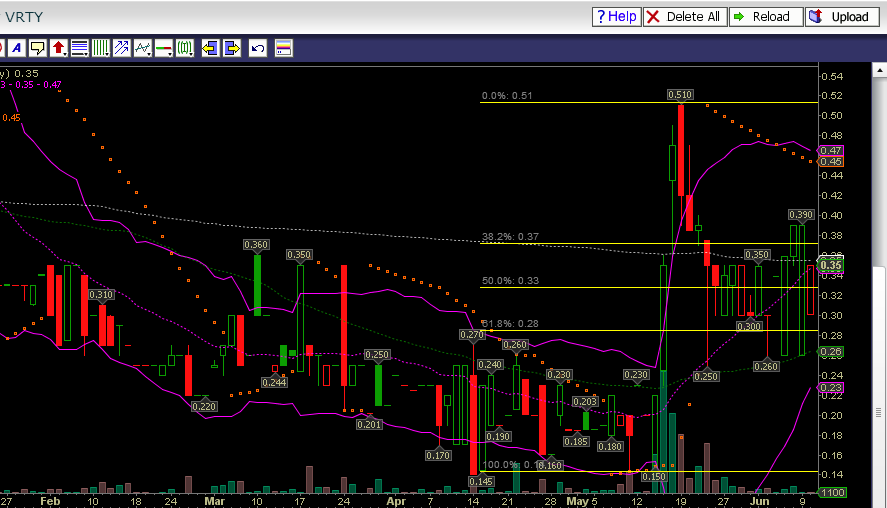Open dropdown arrow on zigzag wave tool
The image size is (887, 508).
click(x=150, y=53)
